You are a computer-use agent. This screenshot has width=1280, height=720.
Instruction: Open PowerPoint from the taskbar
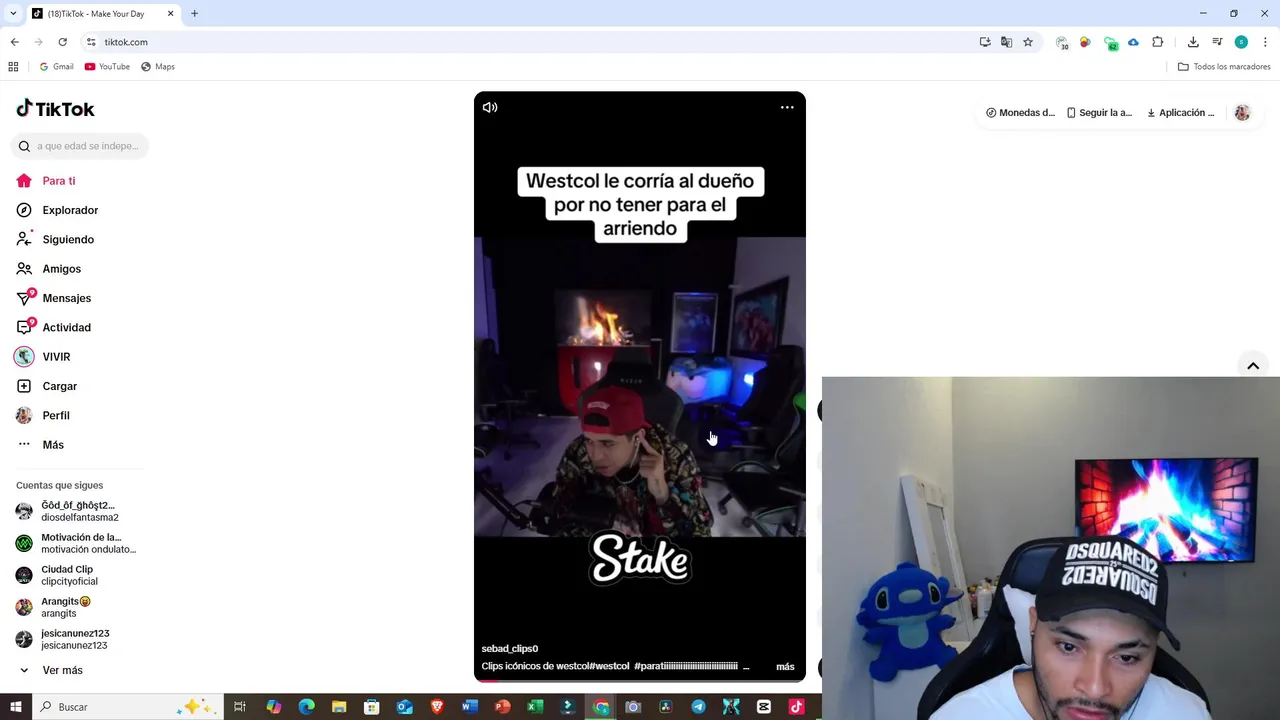click(x=502, y=707)
